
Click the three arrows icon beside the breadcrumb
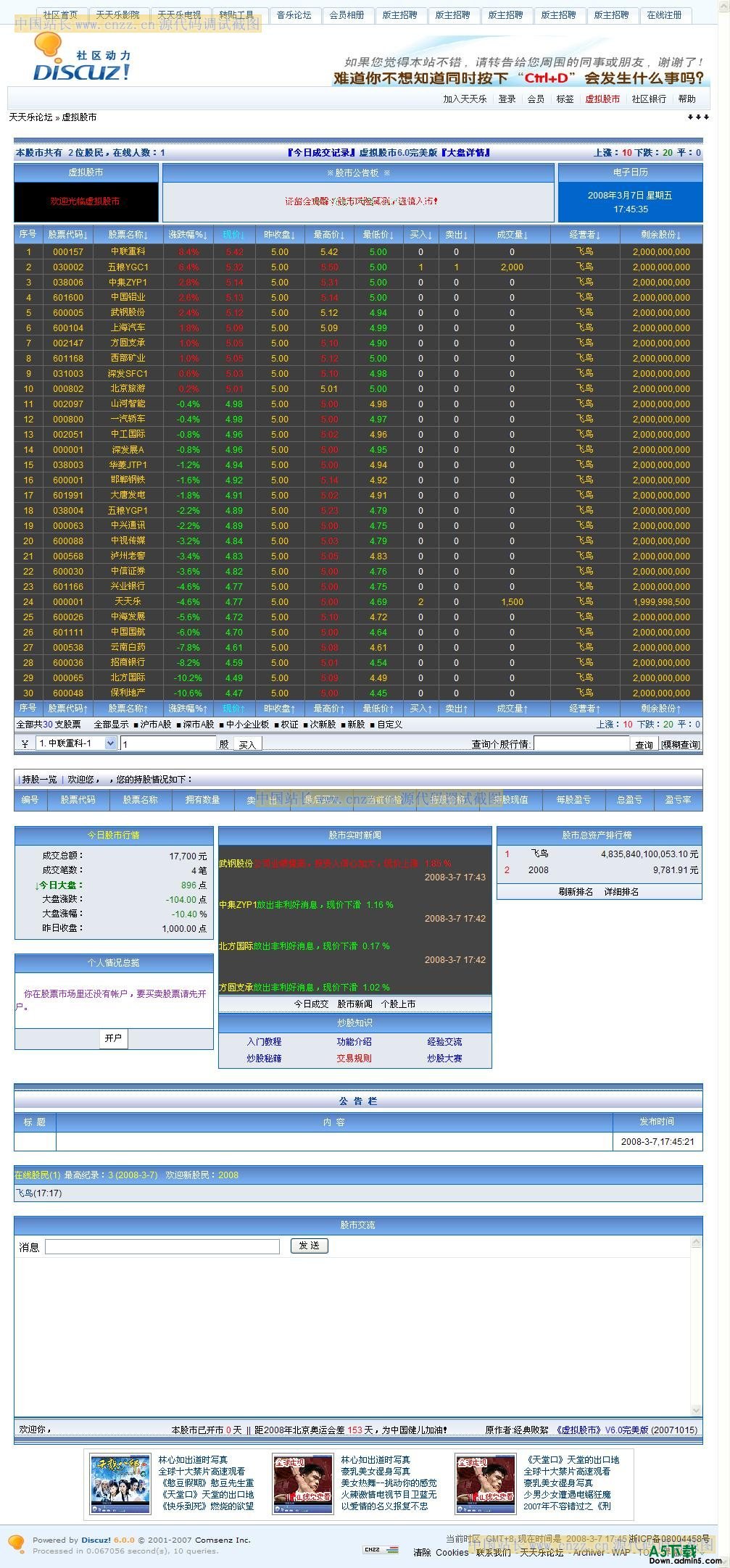coord(697,117)
